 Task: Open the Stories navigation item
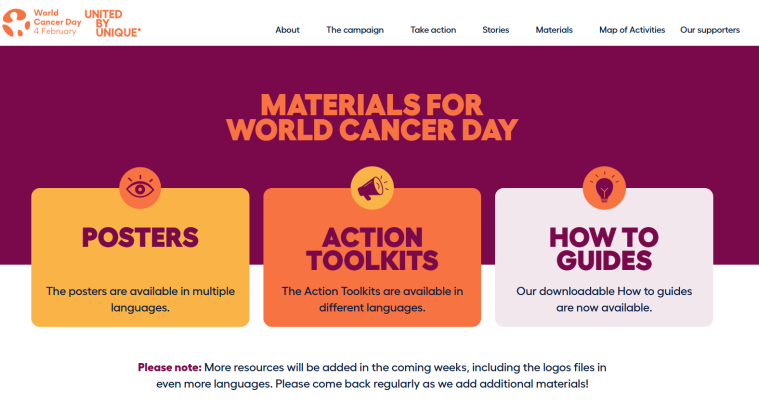click(496, 30)
